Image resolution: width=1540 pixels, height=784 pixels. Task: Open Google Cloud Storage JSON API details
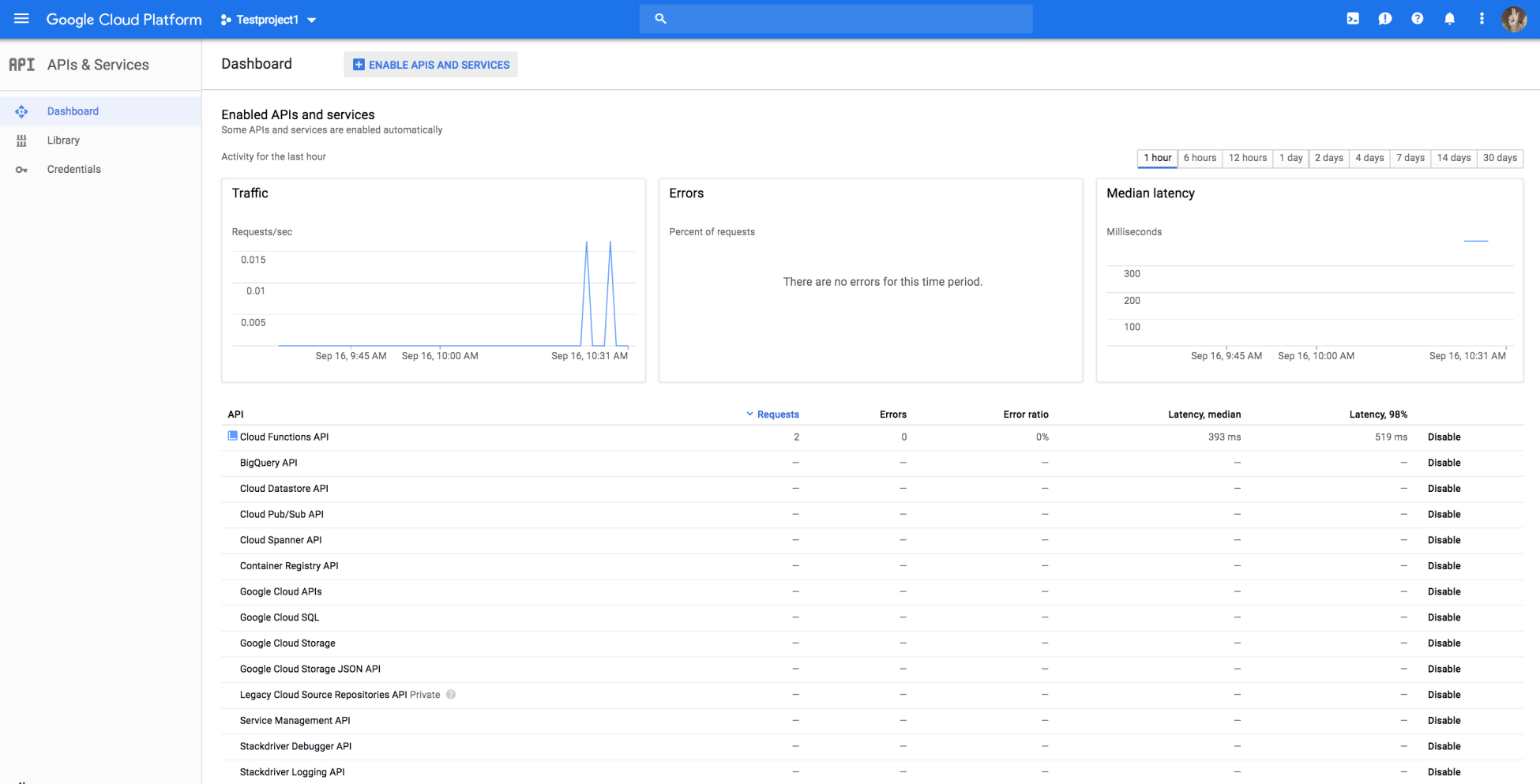point(310,670)
